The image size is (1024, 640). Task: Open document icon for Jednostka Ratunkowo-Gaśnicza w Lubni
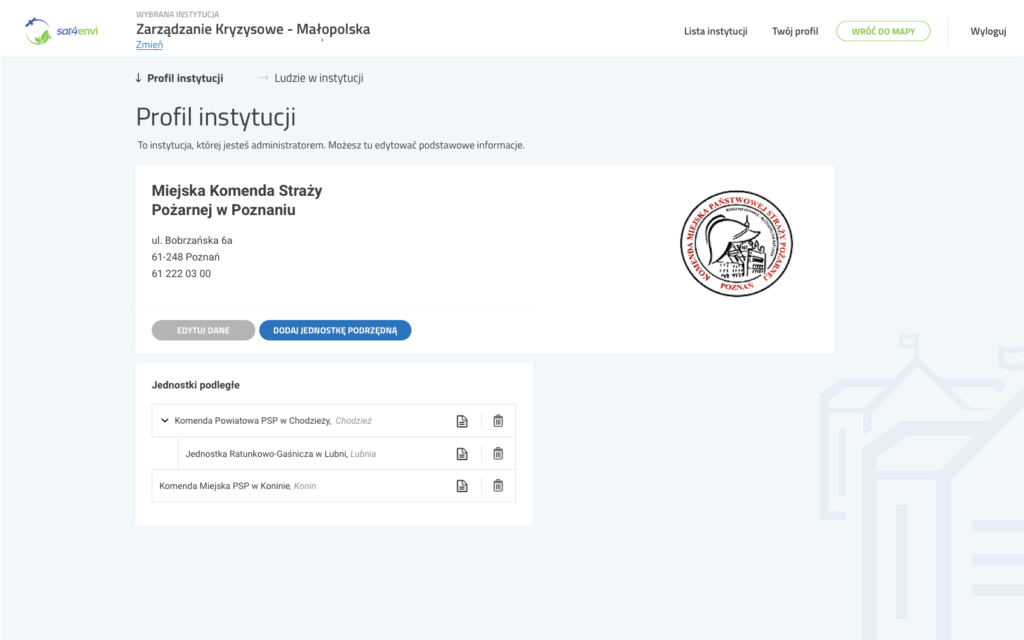tap(461, 453)
